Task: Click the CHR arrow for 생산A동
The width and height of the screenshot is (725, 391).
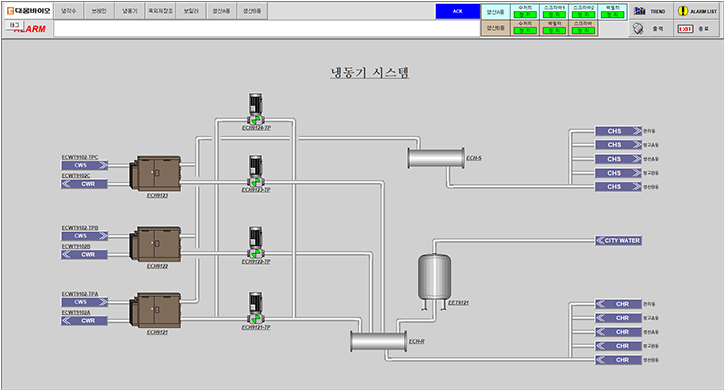Action: coord(618,332)
